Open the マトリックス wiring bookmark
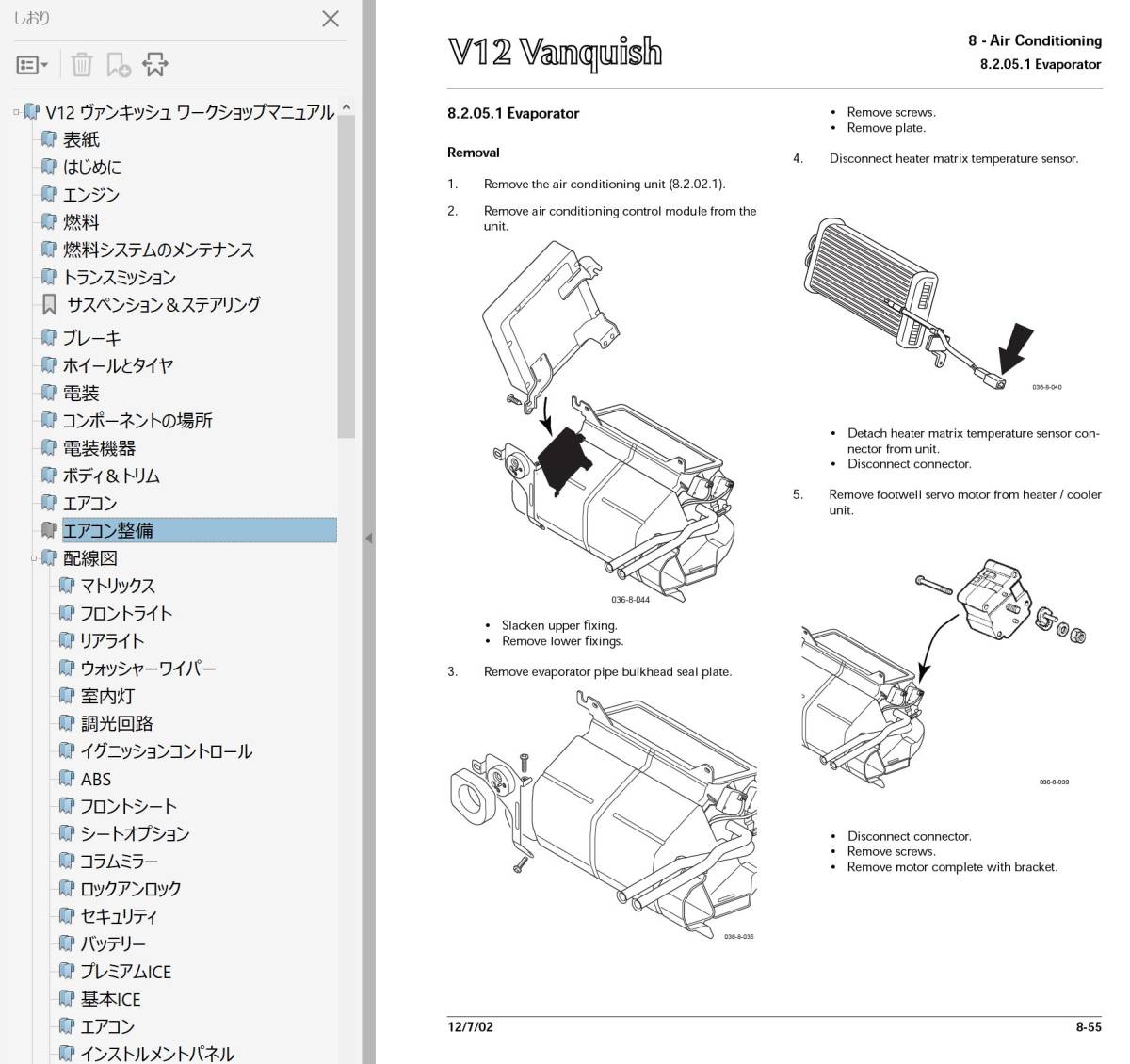Image resolution: width=1130 pixels, height=1064 pixels. (x=118, y=586)
